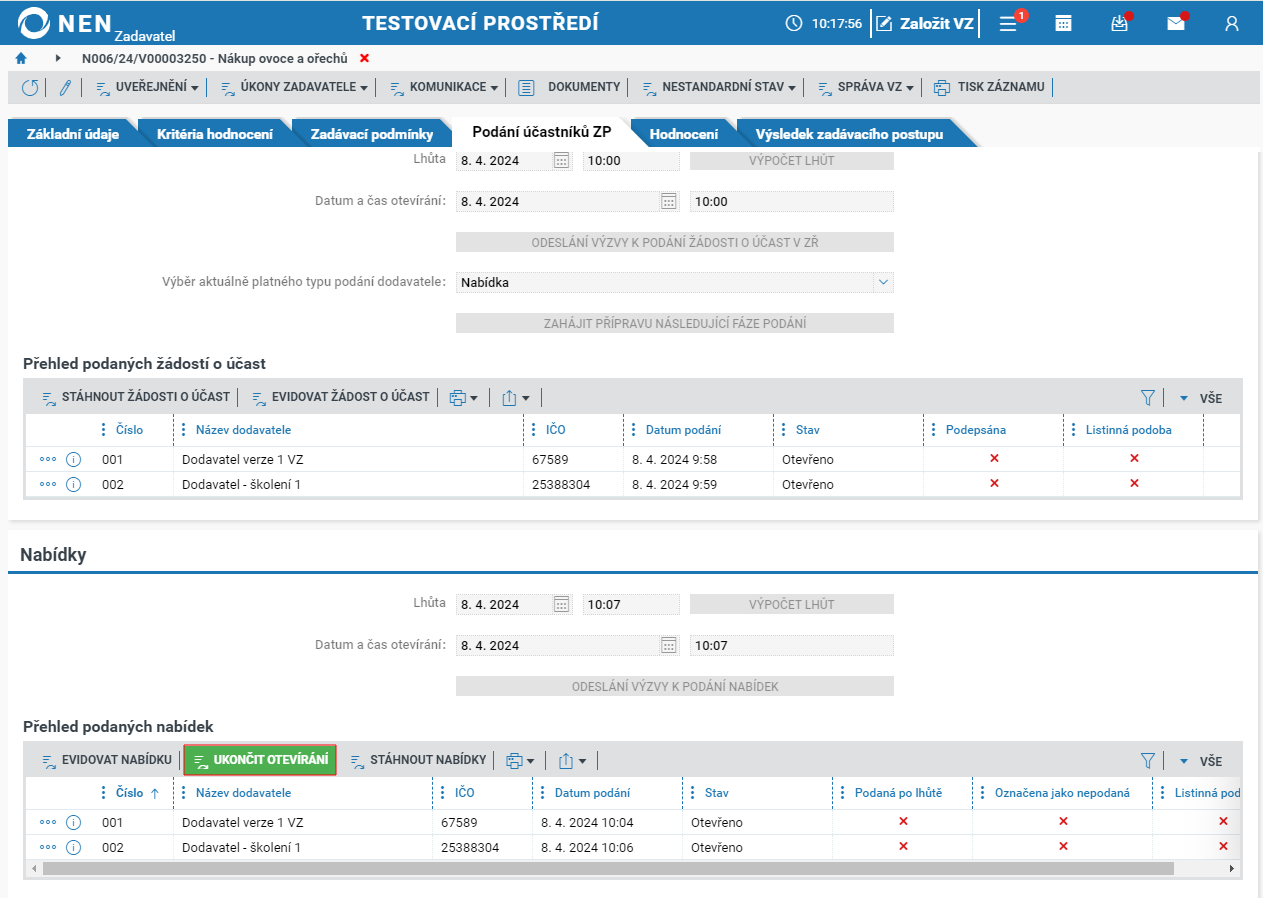The height and width of the screenshot is (898, 1263).
Task: Click the refresh record icon
Action: pos(30,87)
